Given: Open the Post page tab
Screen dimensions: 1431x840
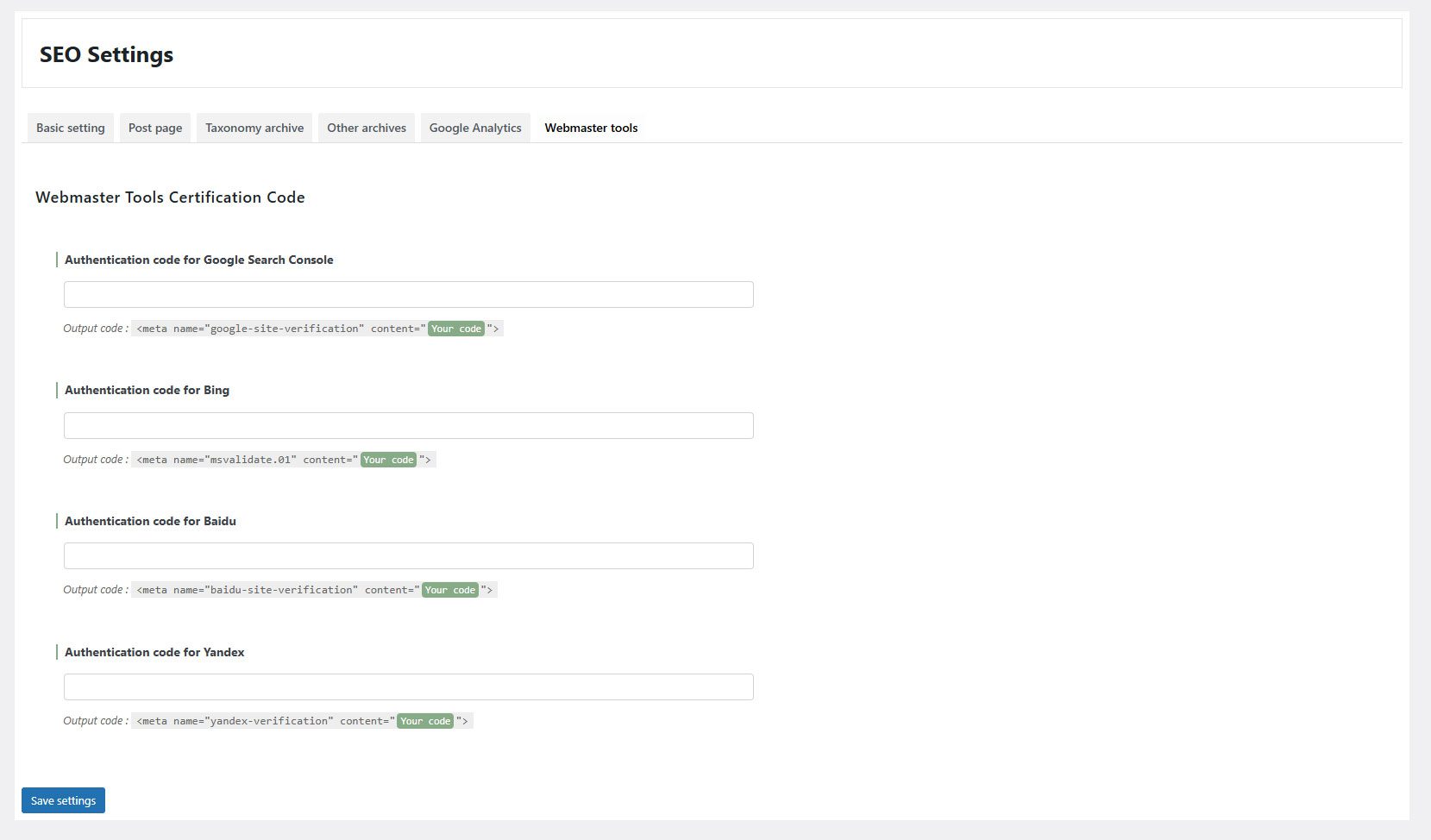Looking at the screenshot, I should pos(155,128).
